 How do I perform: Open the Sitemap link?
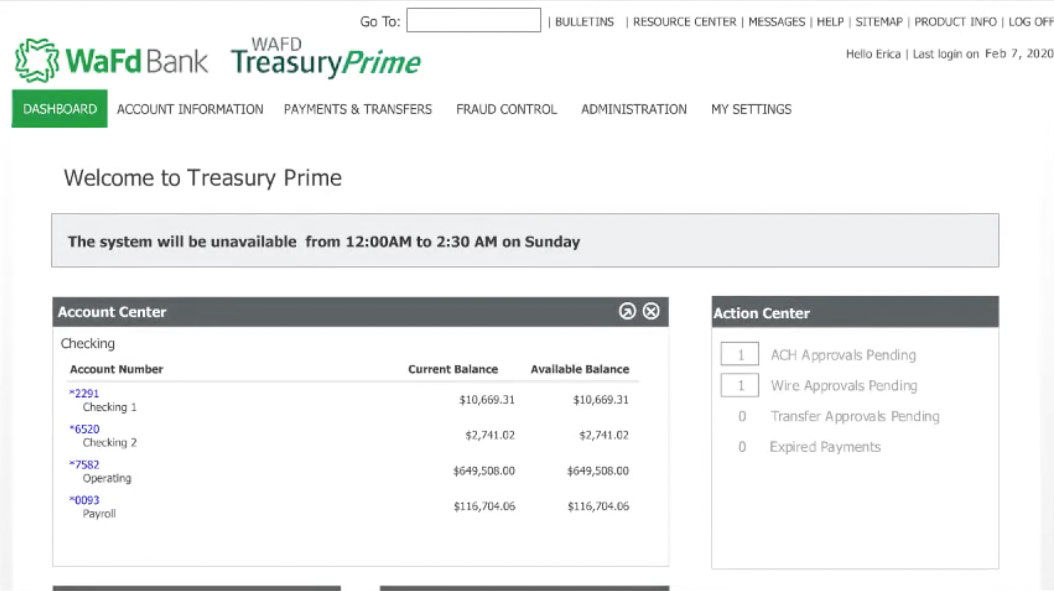tap(879, 22)
